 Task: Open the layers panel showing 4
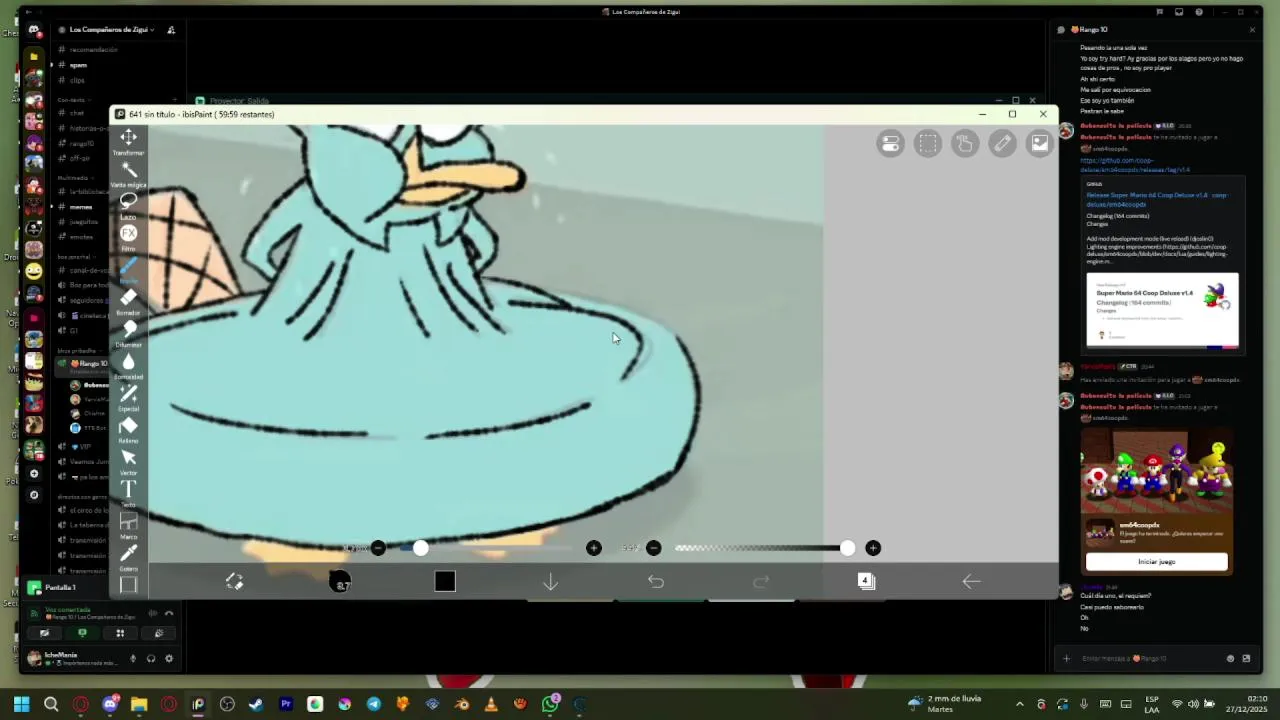(x=866, y=581)
